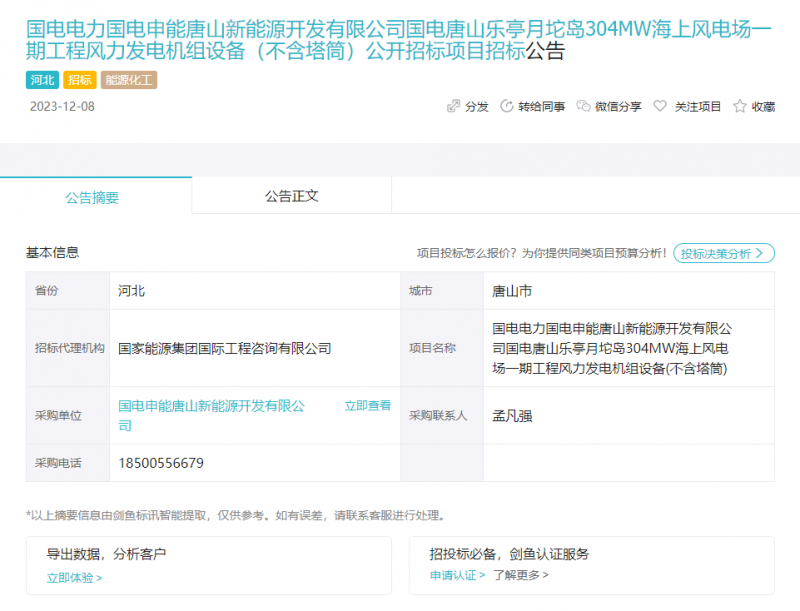Click the 分发 label text
Screen dimensions: 800x611
click(477, 107)
